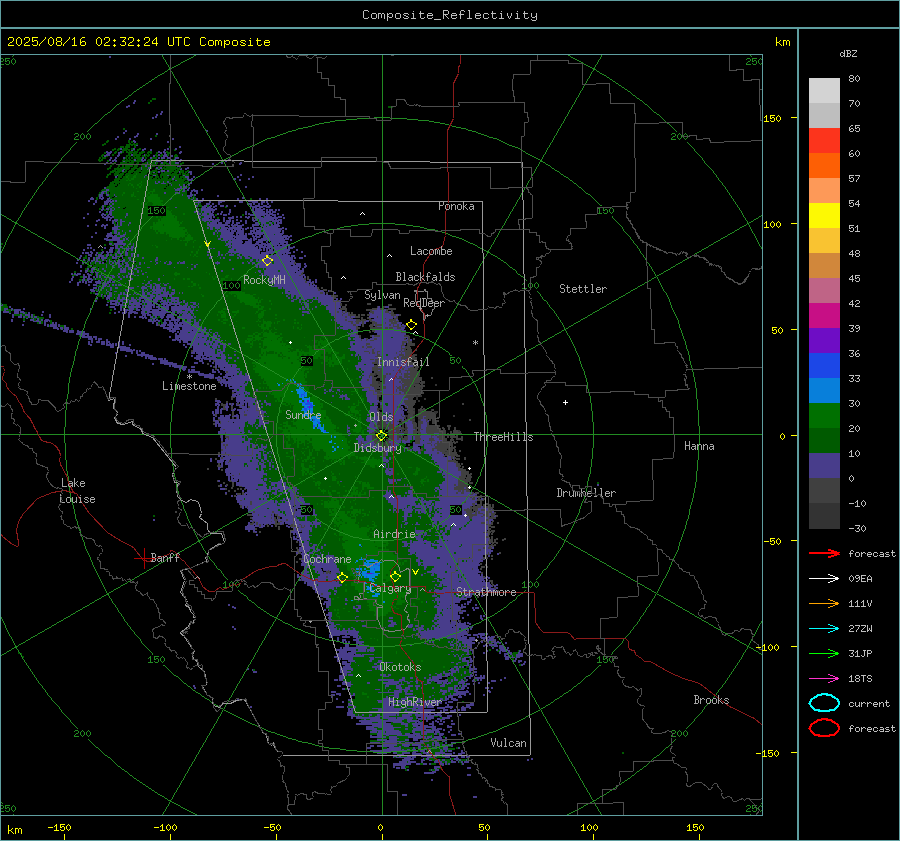Click the Composite_Reflectivity title text
This screenshot has width=900, height=841.
[449, 15]
